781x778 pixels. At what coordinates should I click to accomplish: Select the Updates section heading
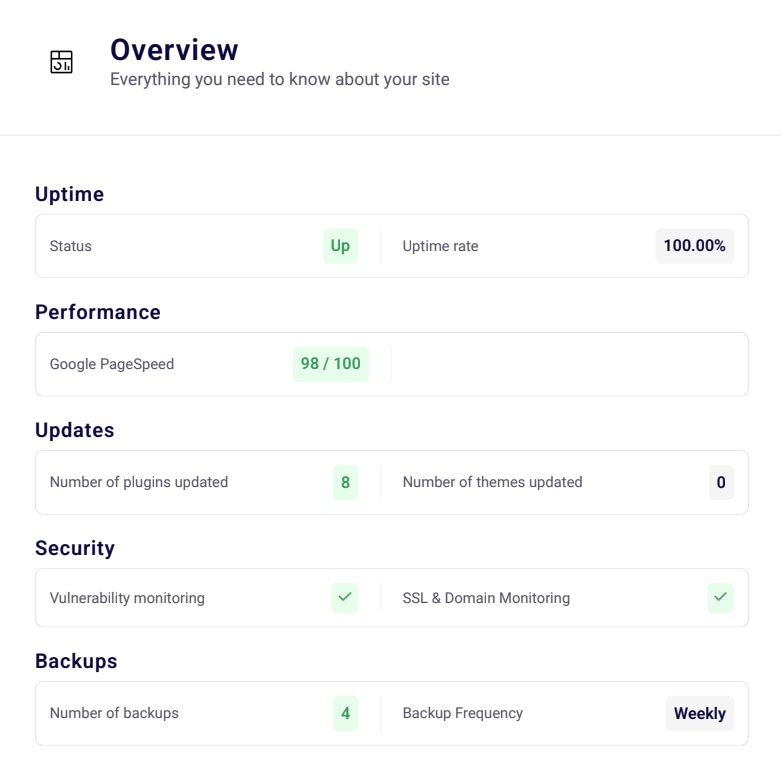point(75,430)
